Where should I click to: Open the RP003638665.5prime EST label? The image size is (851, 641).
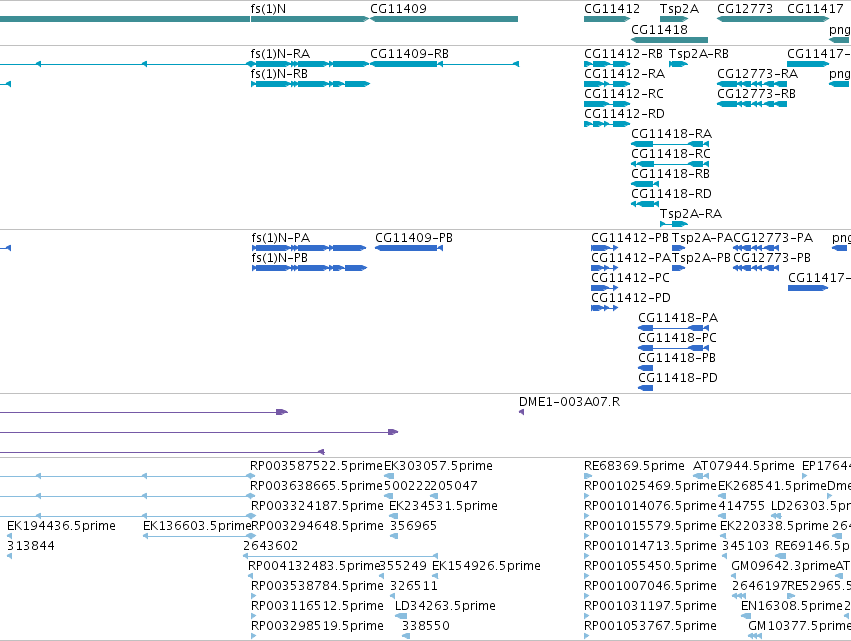coord(316,485)
